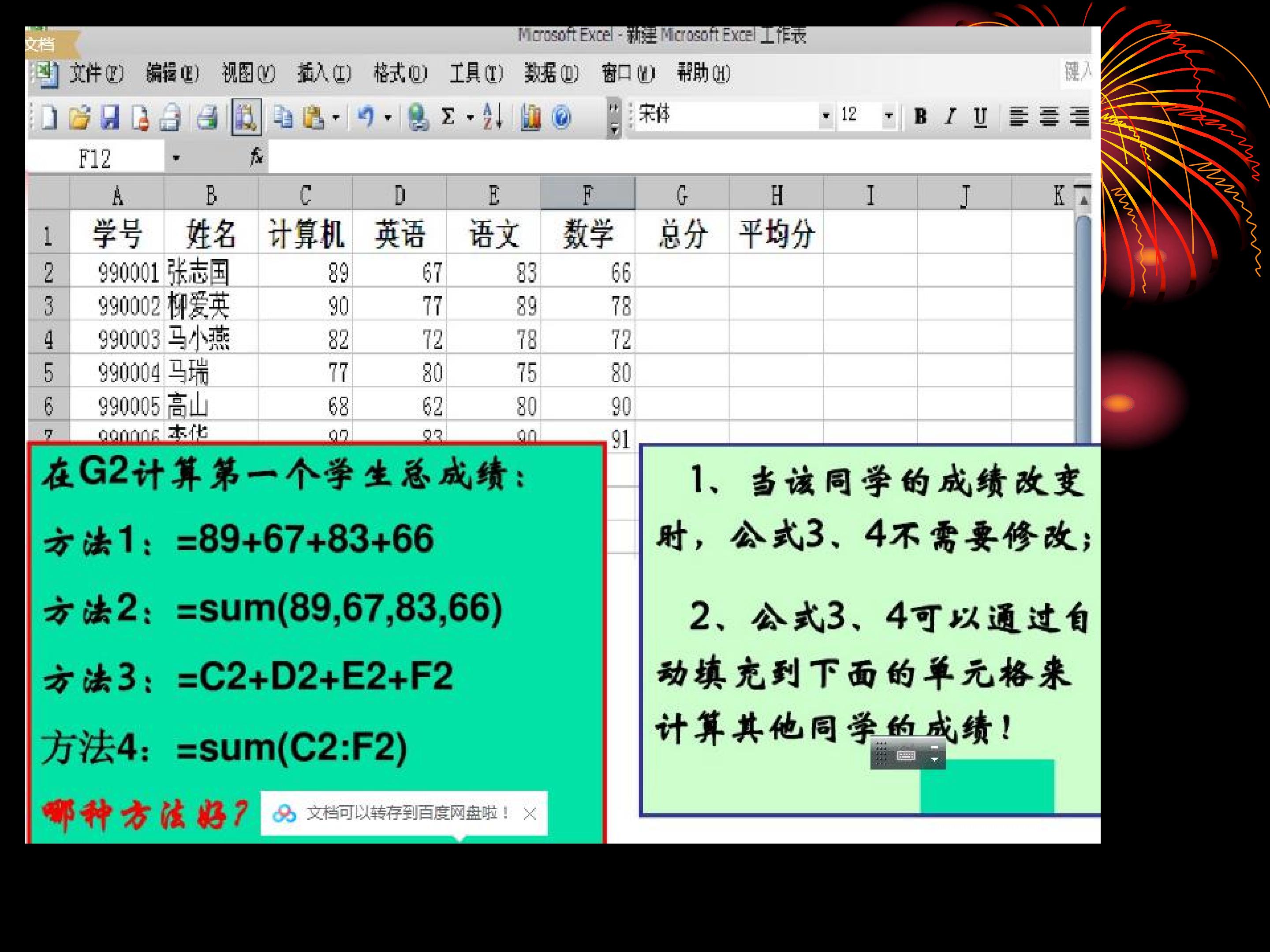This screenshot has height=952, width=1270.
Task: Expand the AutoSum functions dropdown arrow
Action: pos(470,118)
